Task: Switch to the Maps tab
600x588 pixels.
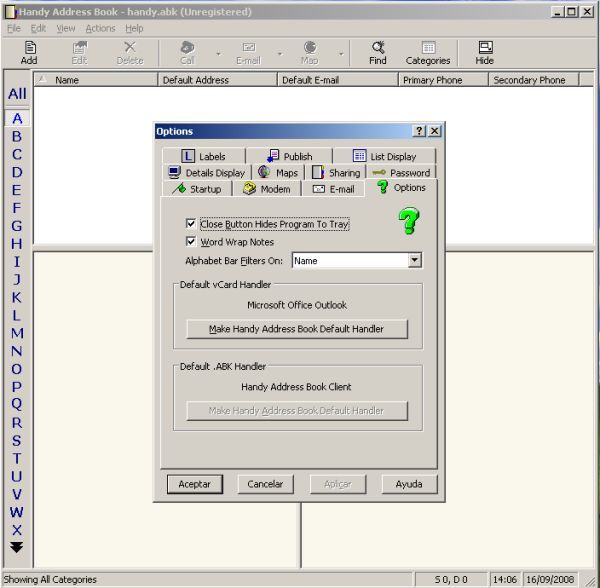Action: (x=278, y=173)
